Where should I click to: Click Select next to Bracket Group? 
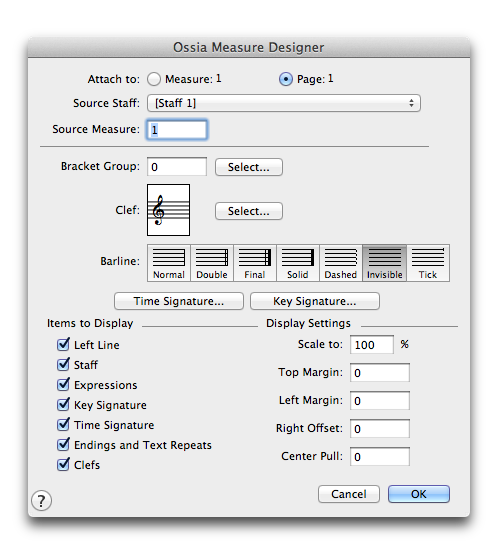click(x=249, y=167)
